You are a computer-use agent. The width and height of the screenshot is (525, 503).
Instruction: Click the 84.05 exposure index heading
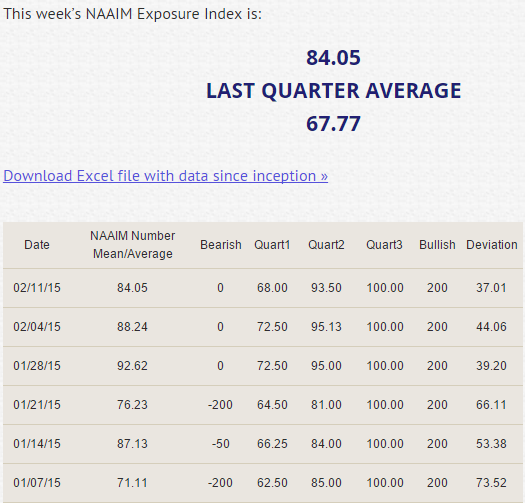333,58
